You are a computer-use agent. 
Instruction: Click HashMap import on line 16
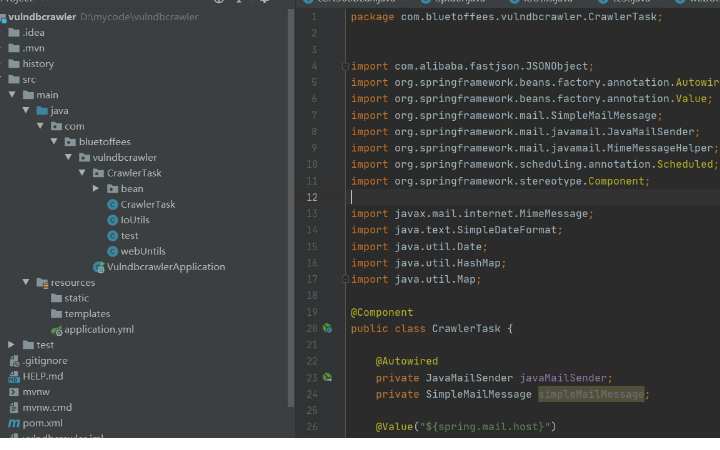coord(478,263)
